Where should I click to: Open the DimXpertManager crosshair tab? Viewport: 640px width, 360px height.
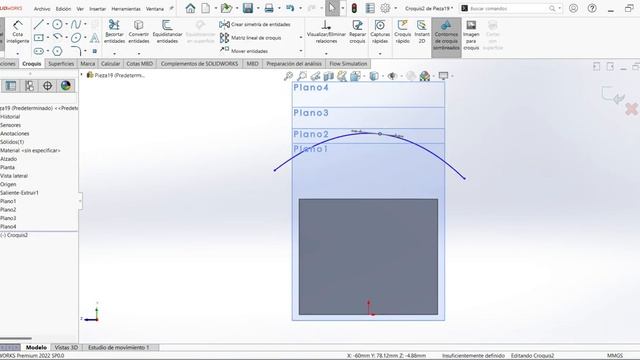coord(47,86)
